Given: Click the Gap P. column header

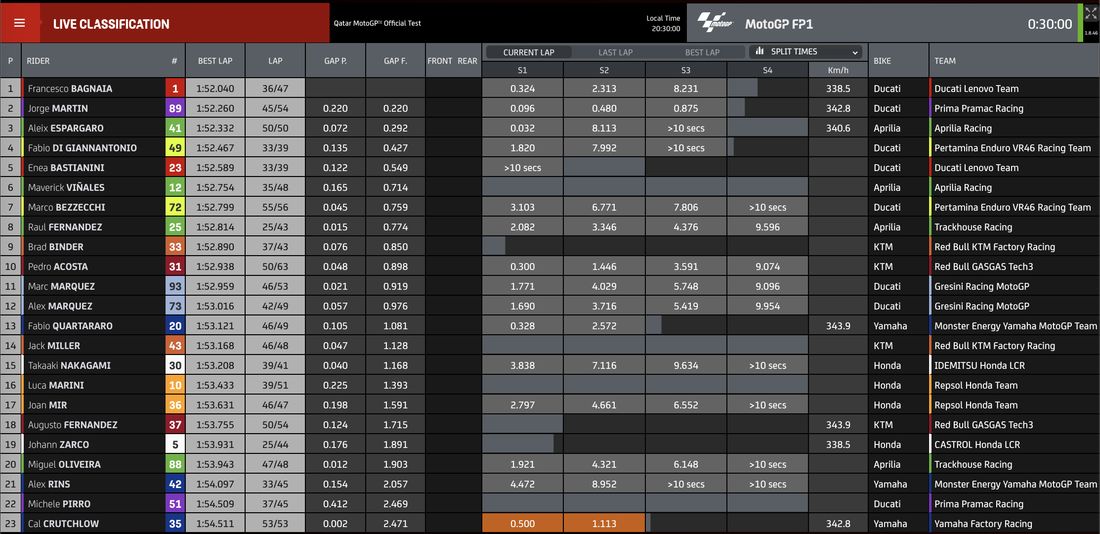Looking at the screenshot, I should (x=335, y=60).
